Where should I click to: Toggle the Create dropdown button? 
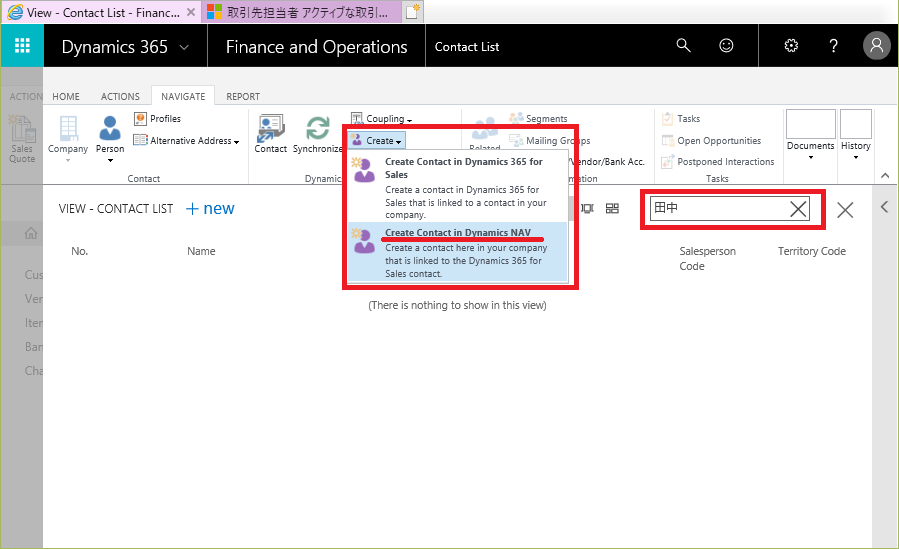tap(377, 140)
